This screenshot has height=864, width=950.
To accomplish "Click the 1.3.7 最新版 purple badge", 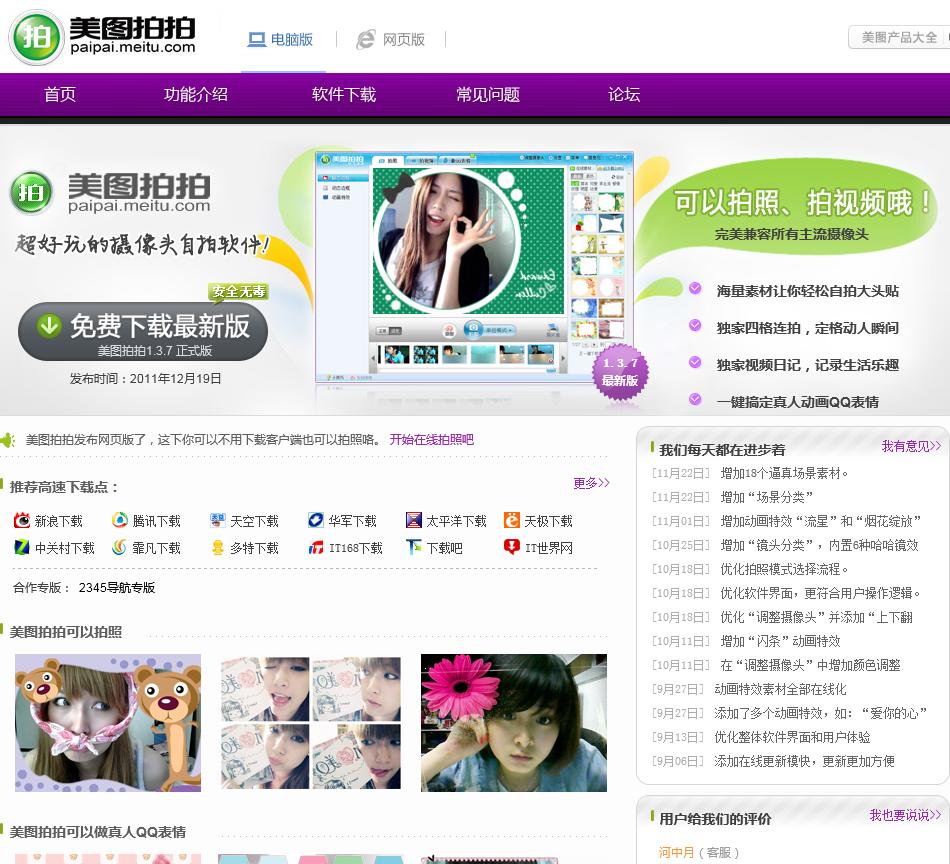I will click(620, 371).
